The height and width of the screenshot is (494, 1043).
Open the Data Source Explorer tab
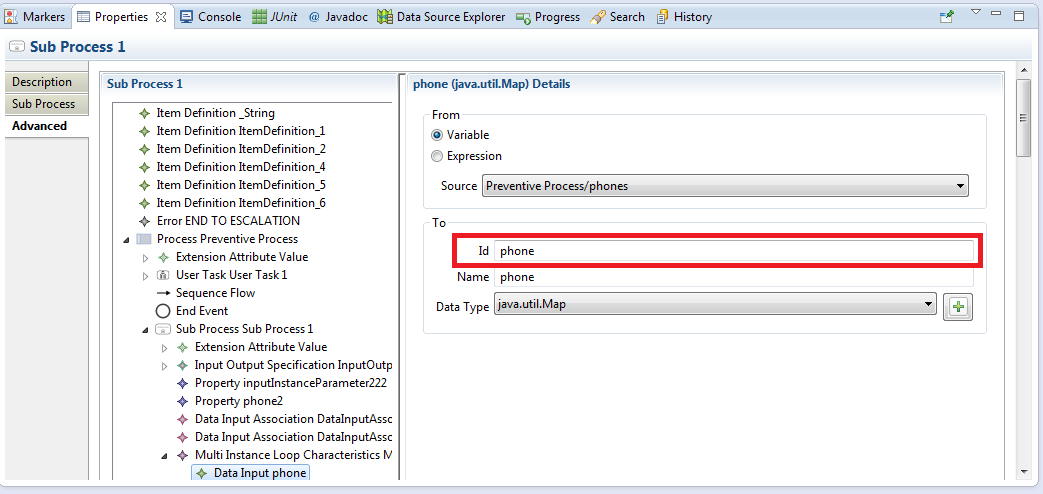(x=441, y=17)
